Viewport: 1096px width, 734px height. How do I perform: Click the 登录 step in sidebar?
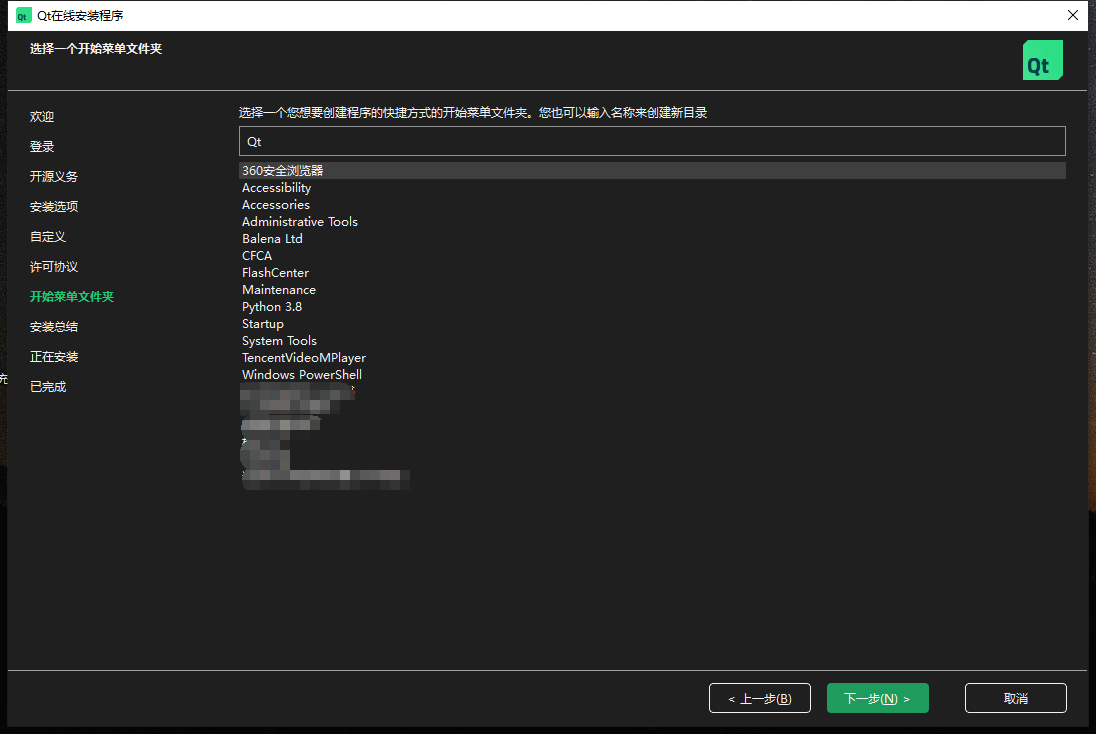click(x=42, y=147)
